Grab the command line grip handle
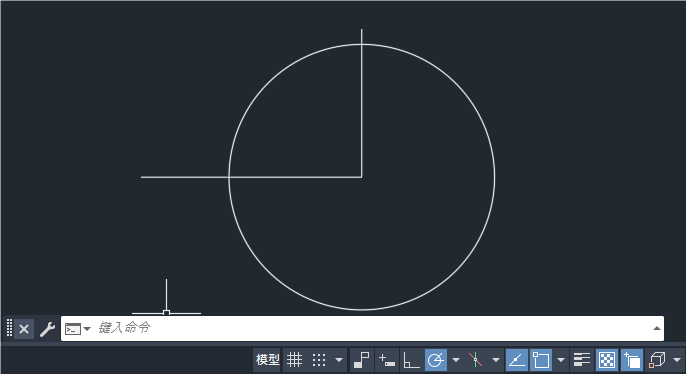The image size is (686, 374). click(9, 328)
